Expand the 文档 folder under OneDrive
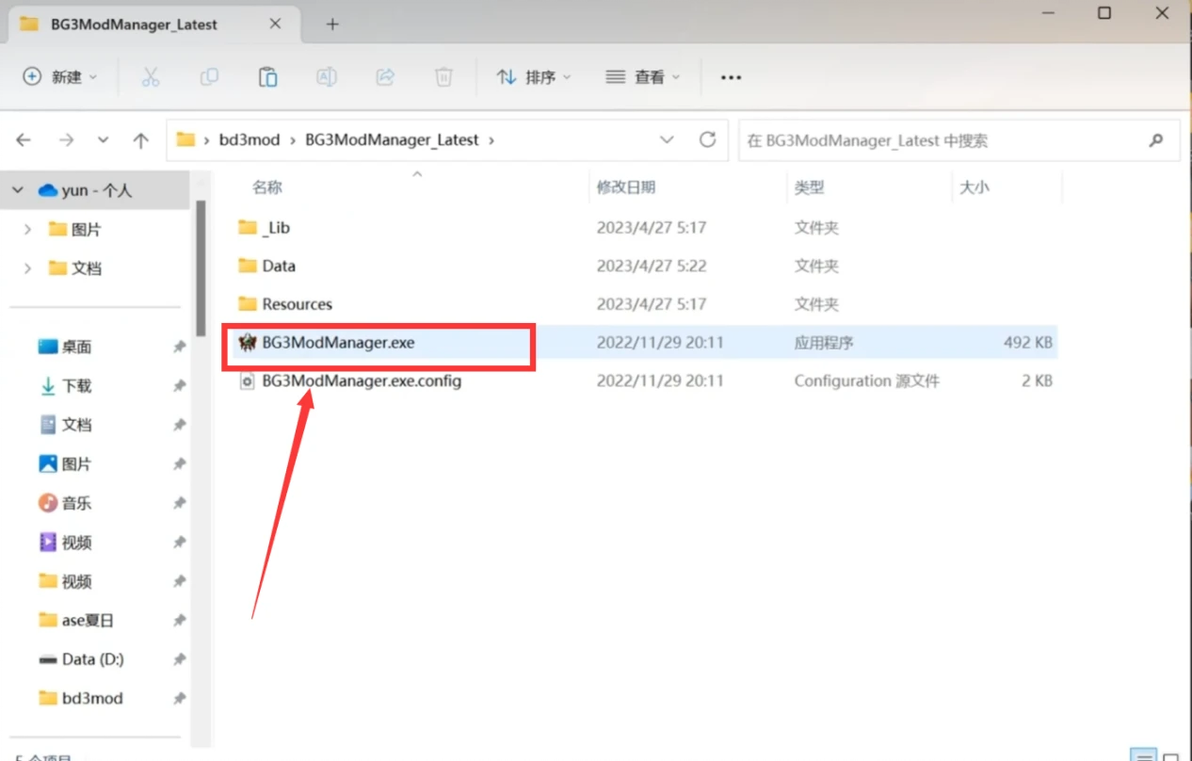 point(27,268)
